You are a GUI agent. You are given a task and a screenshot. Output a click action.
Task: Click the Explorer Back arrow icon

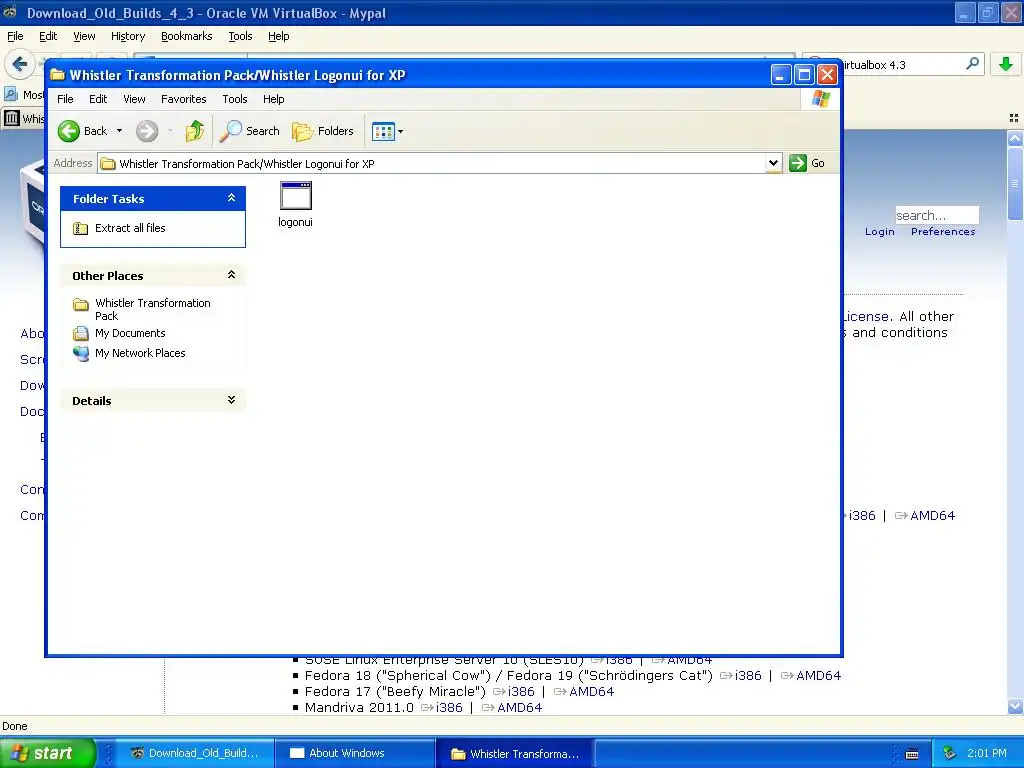pyautogui.click(x=69, y=131)
